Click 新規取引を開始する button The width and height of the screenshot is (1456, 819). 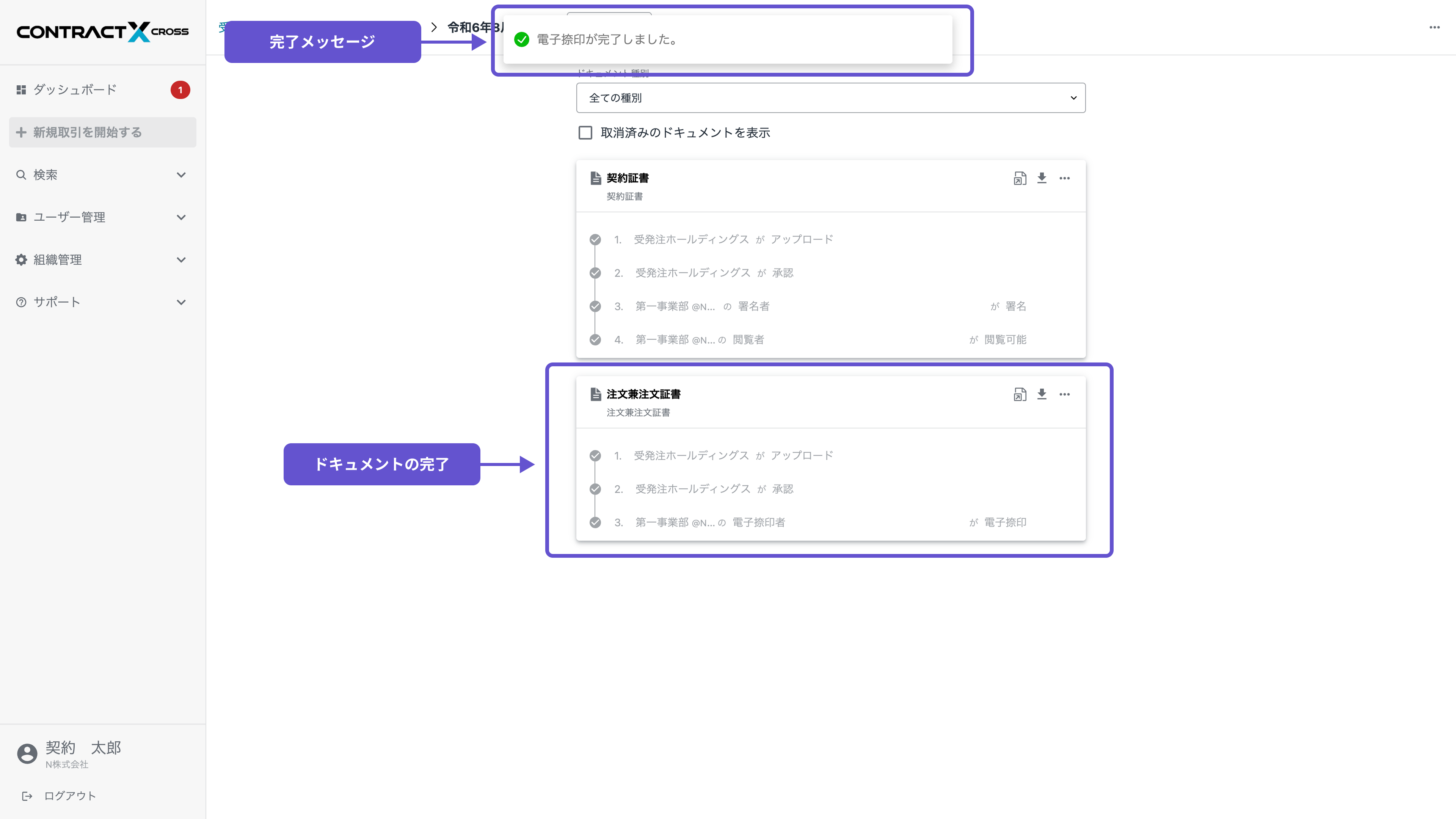pos(102,132)
